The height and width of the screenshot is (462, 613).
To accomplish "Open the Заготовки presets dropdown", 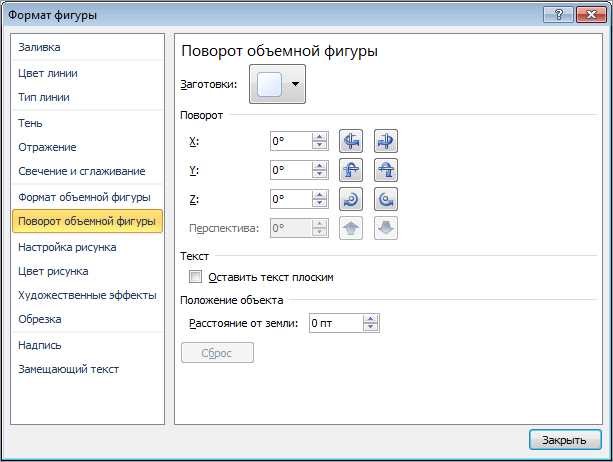I will pos(278,85).
